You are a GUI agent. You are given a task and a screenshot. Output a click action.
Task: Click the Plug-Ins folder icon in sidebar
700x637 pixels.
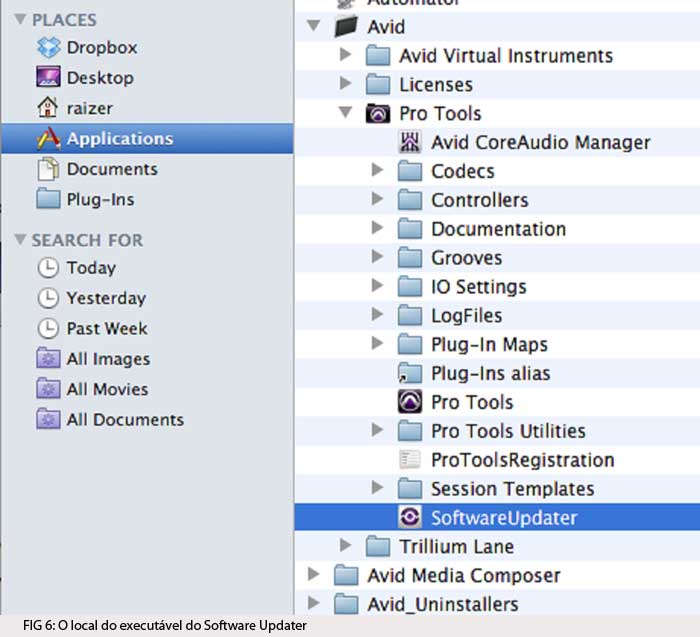pos(48,199)
